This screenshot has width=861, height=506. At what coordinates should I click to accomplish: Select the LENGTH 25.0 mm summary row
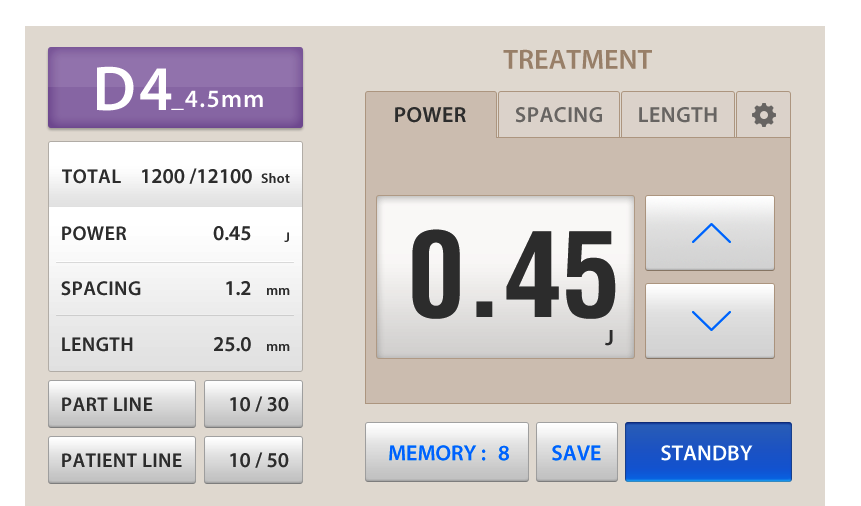pyautogui.click(x=175, y=344)
